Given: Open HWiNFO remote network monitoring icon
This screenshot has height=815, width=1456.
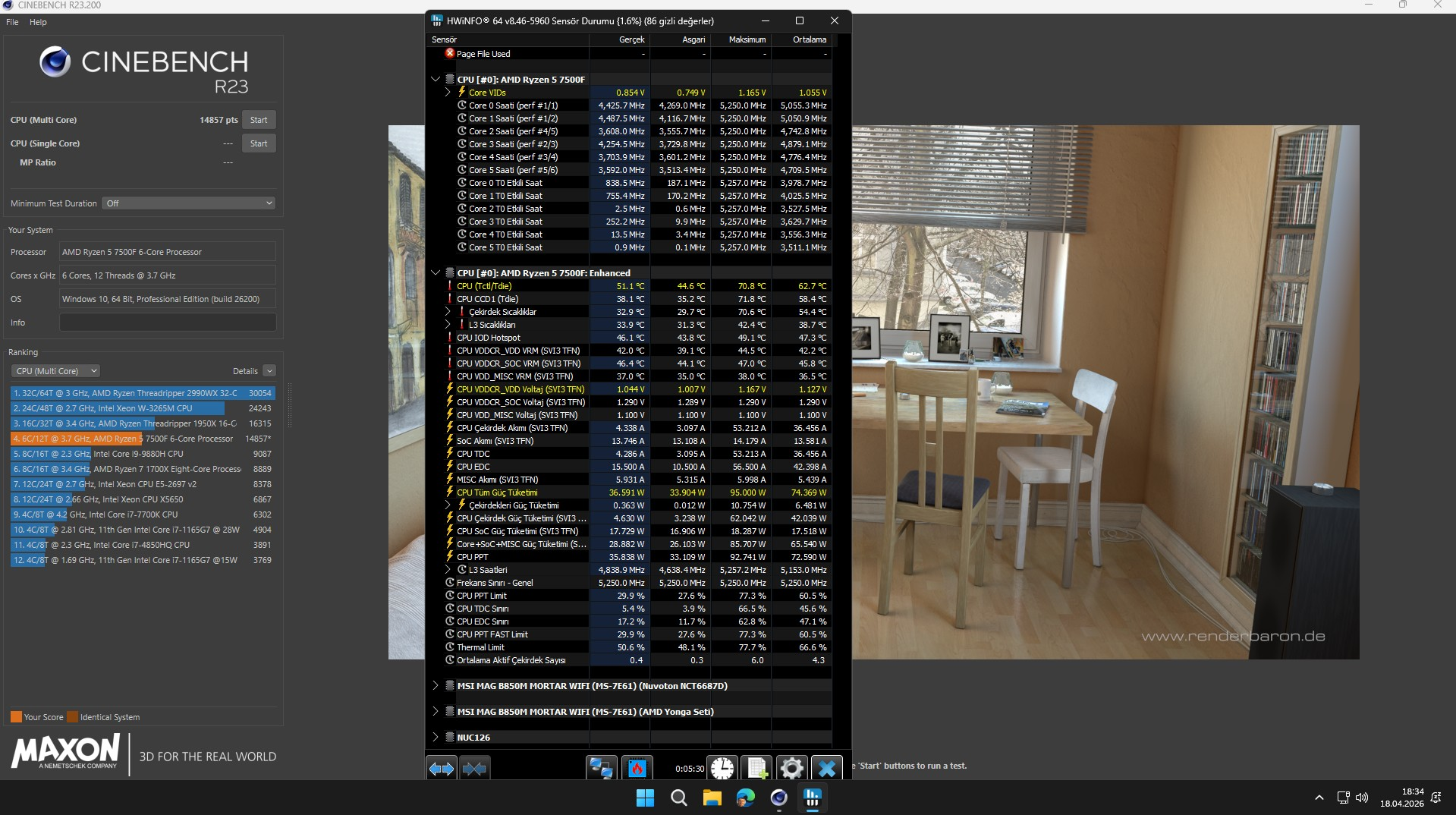Looking at the screenshot, I should (x=601, y=769).
